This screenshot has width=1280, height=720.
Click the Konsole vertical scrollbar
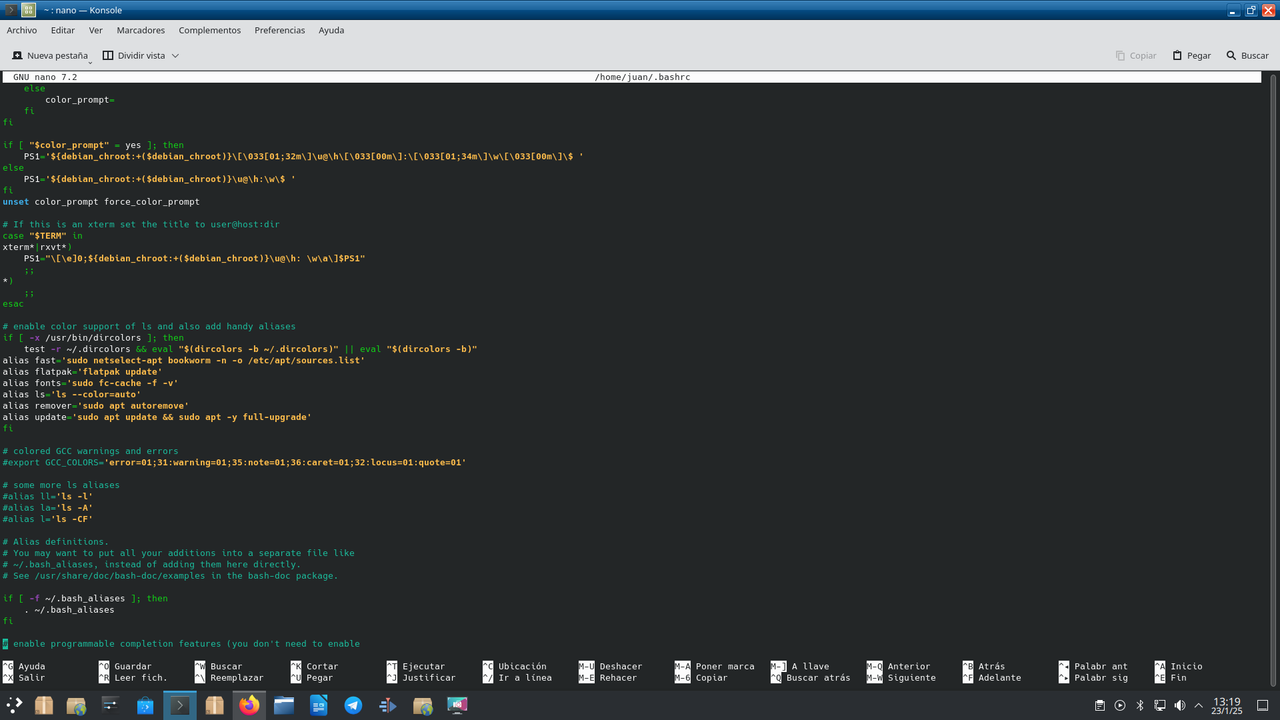(1275, 380)
